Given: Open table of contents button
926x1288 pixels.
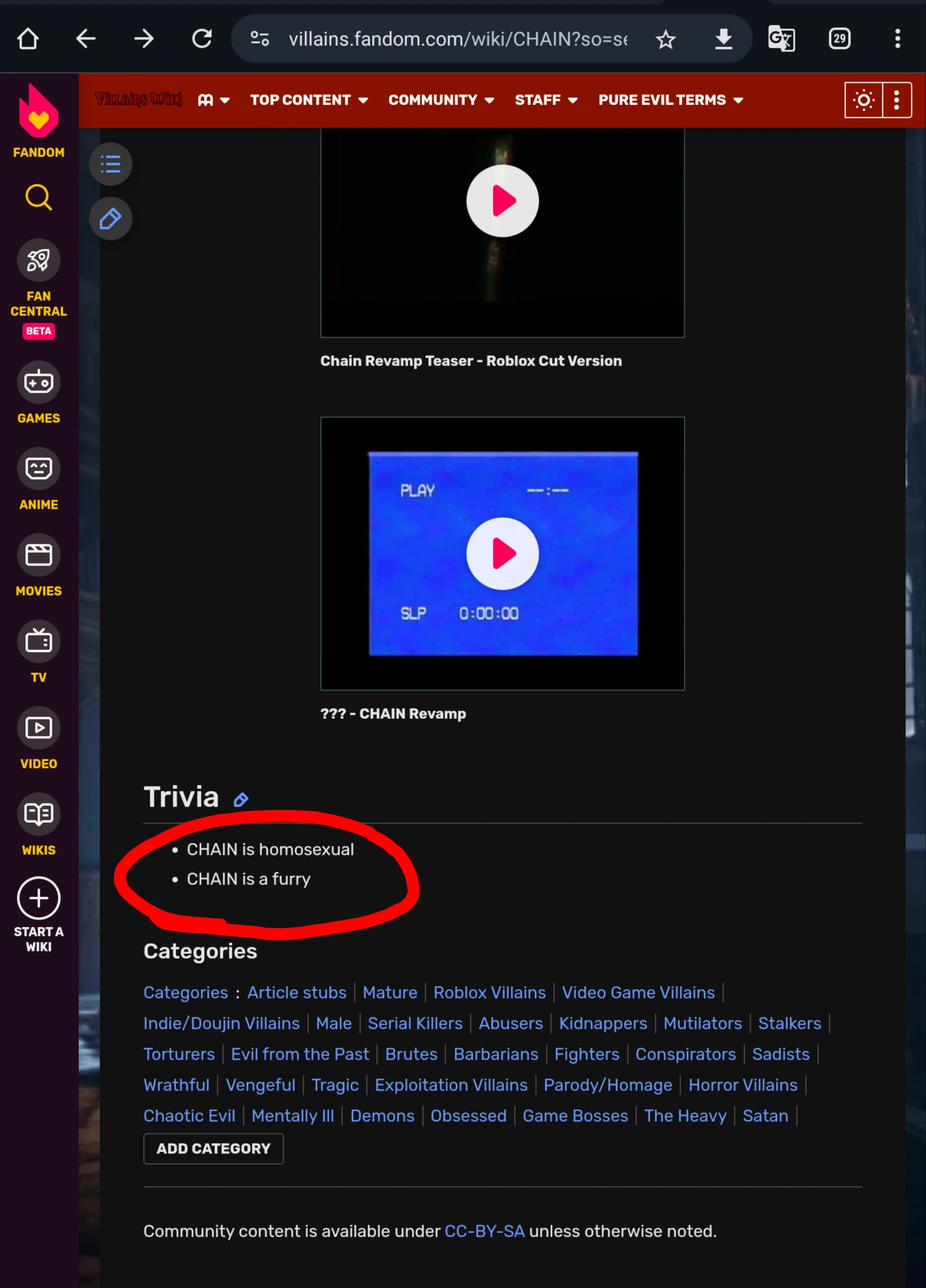Looking at the screenshot, I should 111,164.
